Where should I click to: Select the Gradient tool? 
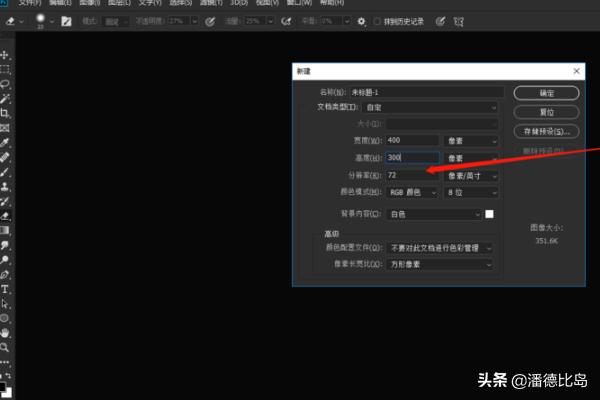[6, 229]
